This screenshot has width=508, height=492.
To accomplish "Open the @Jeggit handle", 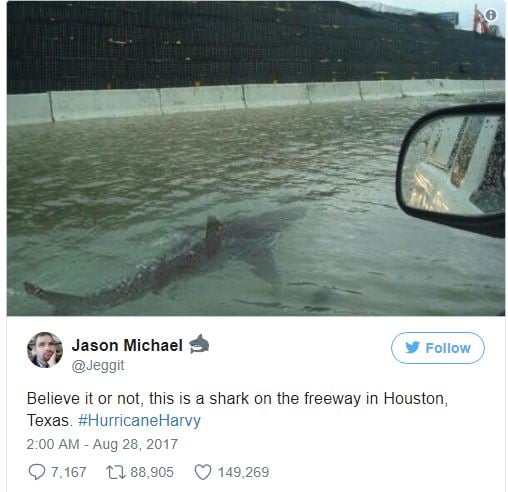I will point(98,365).
